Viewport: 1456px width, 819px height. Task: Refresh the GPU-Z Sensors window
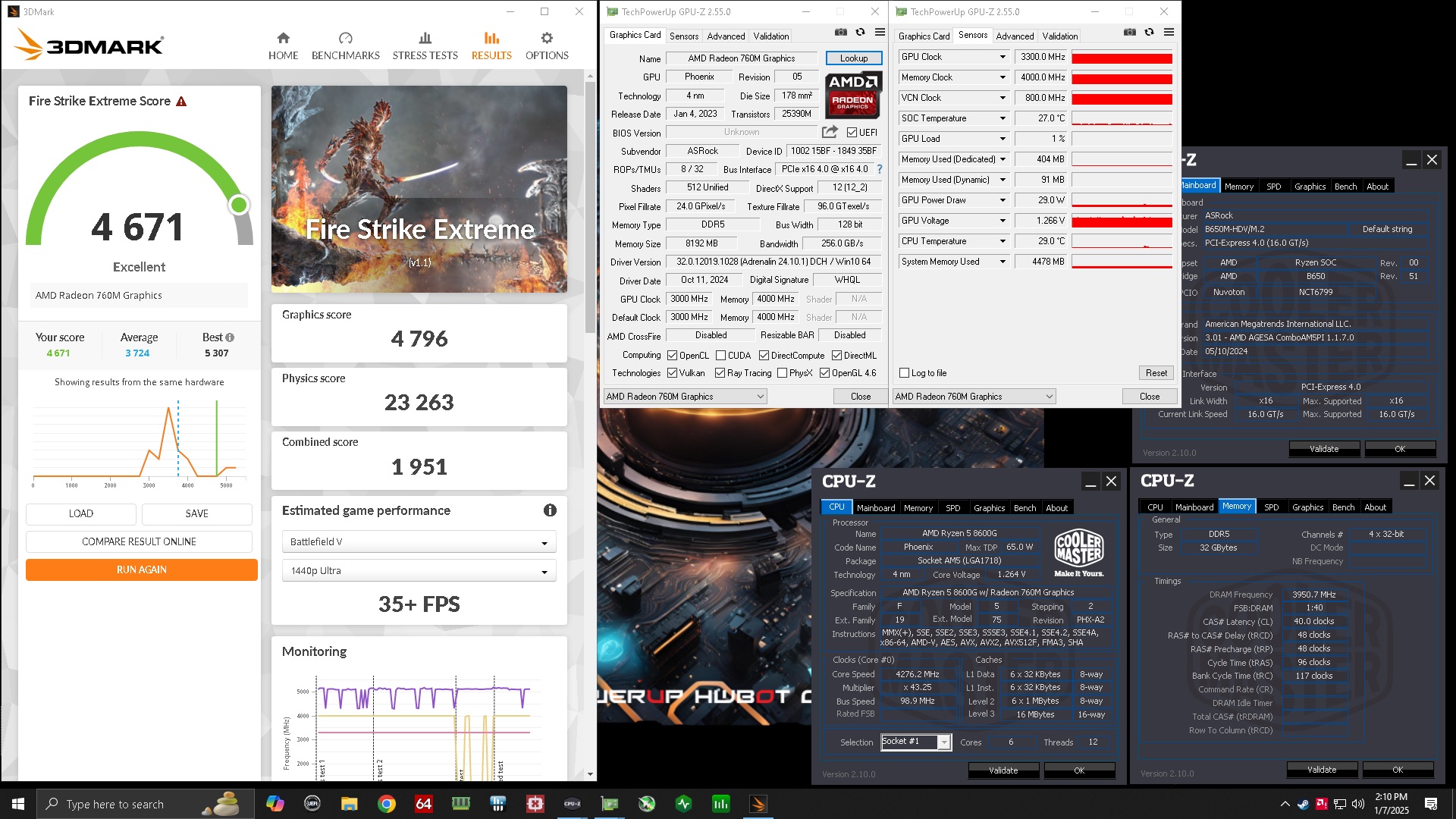(1149, 32)
